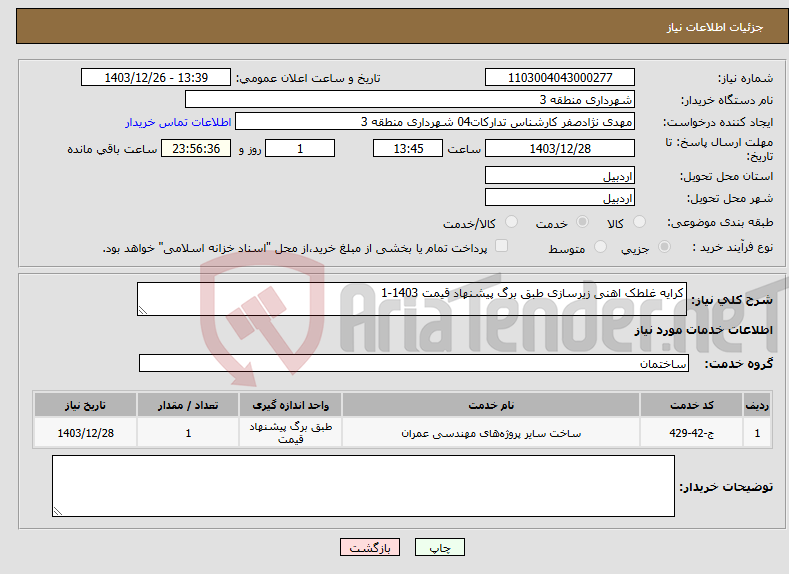
Task: Click the اطلاعات خدمات مورد نیاز heading
Action: coord(703,330)
